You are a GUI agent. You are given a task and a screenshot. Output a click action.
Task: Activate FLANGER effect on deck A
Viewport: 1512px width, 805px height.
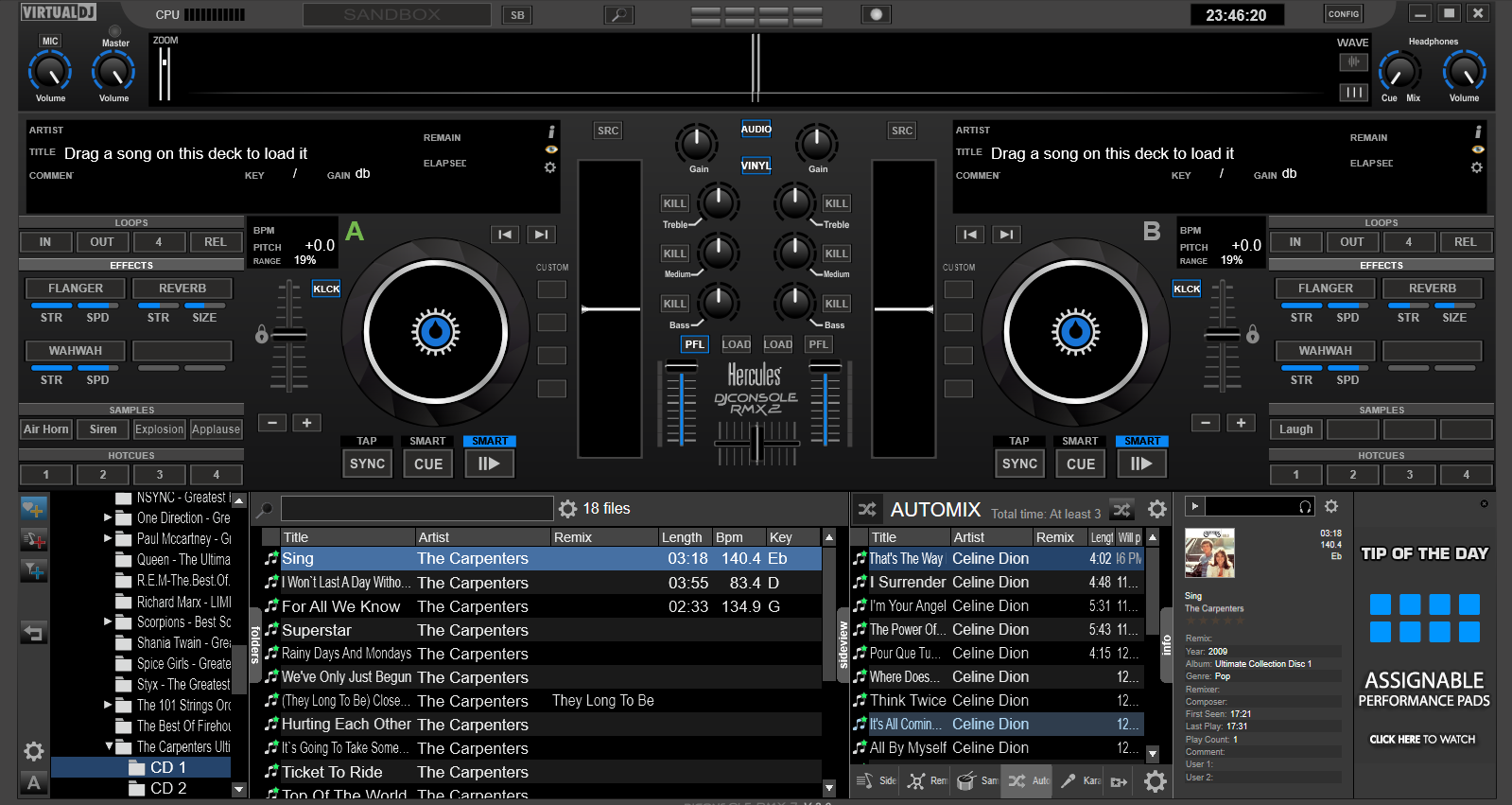(76, 289)
